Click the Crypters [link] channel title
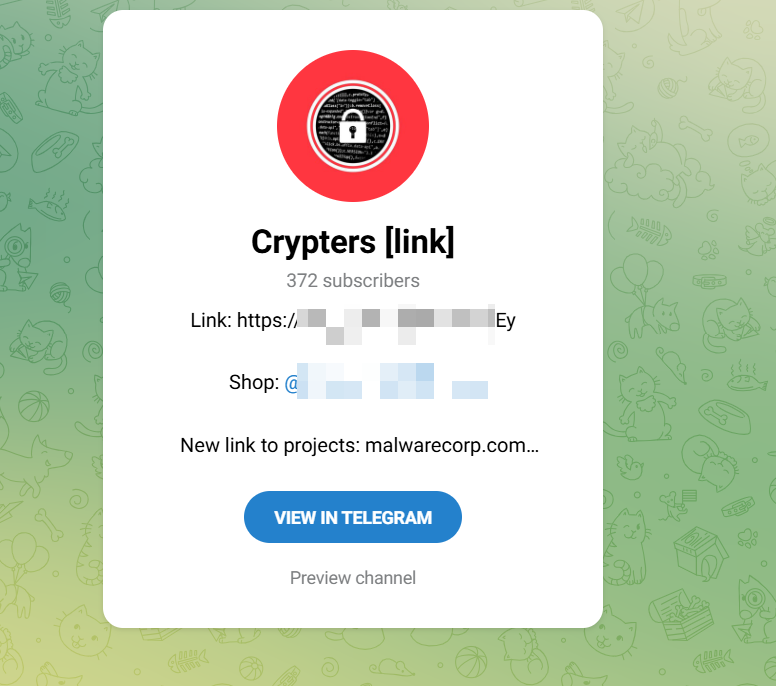 click(353, 242)
